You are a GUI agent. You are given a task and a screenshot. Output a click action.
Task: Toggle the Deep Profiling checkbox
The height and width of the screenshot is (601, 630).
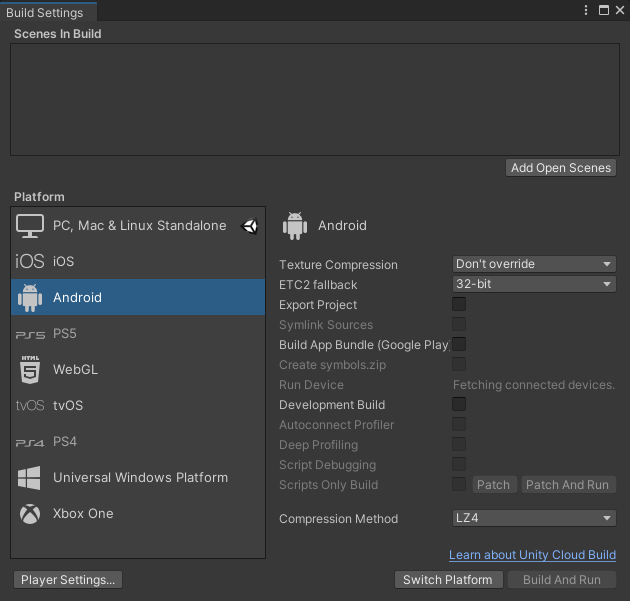(x=459, y=444)
